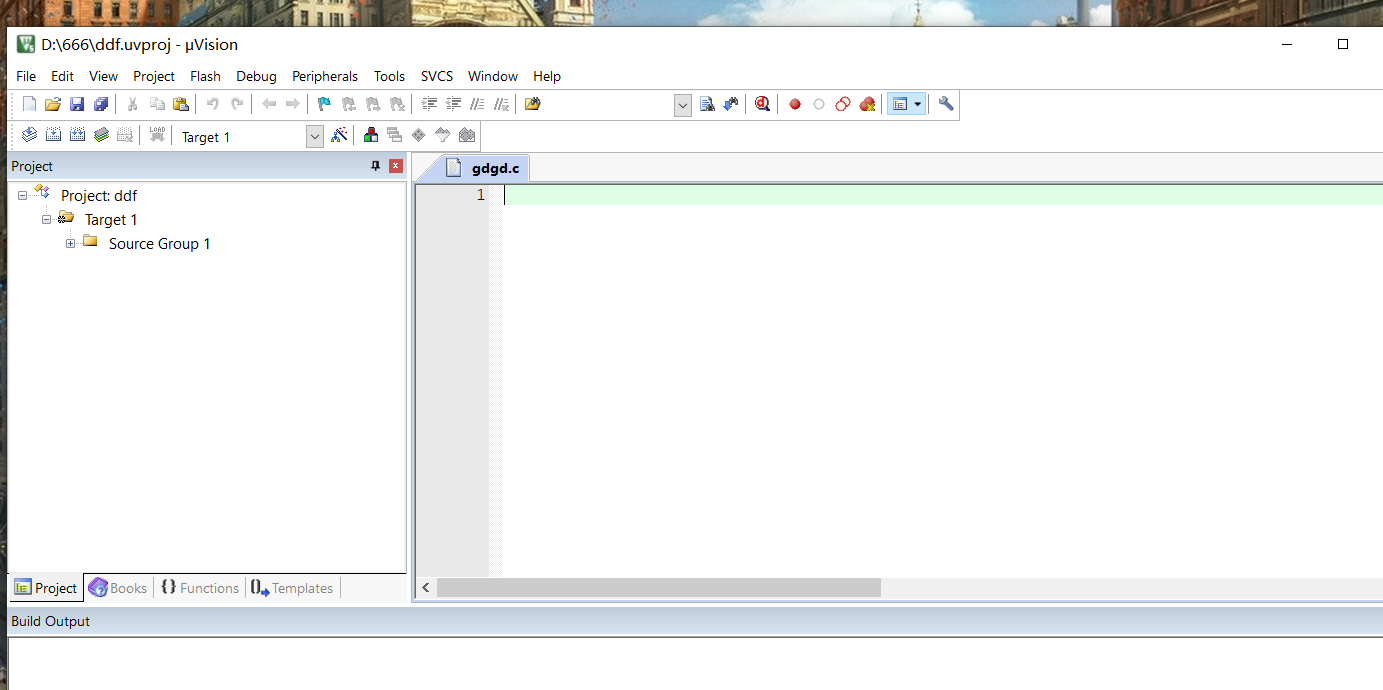Create a new file with the New icon
The height and width of the screenshot is (690, 1383).
coord(29,104)
